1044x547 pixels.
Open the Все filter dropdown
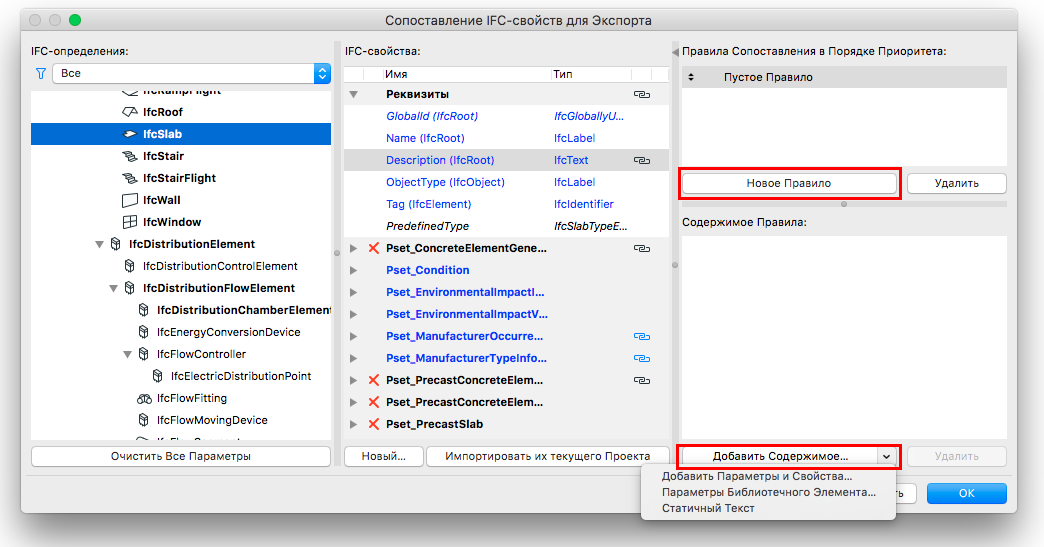click(x=195, y=73)
